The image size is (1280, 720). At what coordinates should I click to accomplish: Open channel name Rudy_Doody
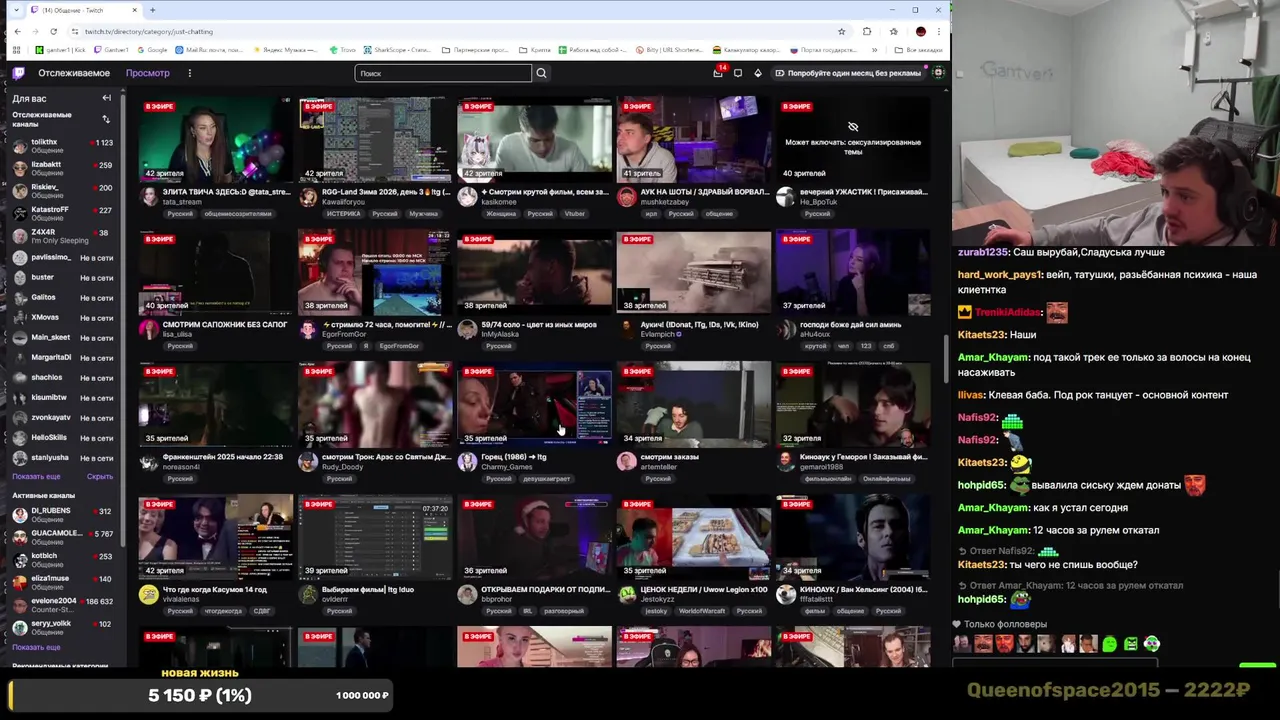pyautogui.click(x=342, y=467)
